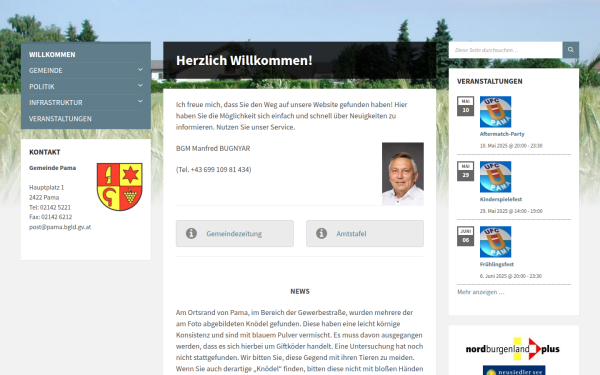The height and width of the screenshot is (375, 600).
Task: Click the Gemeindezeitung info icon
Action: pos(191,233)
